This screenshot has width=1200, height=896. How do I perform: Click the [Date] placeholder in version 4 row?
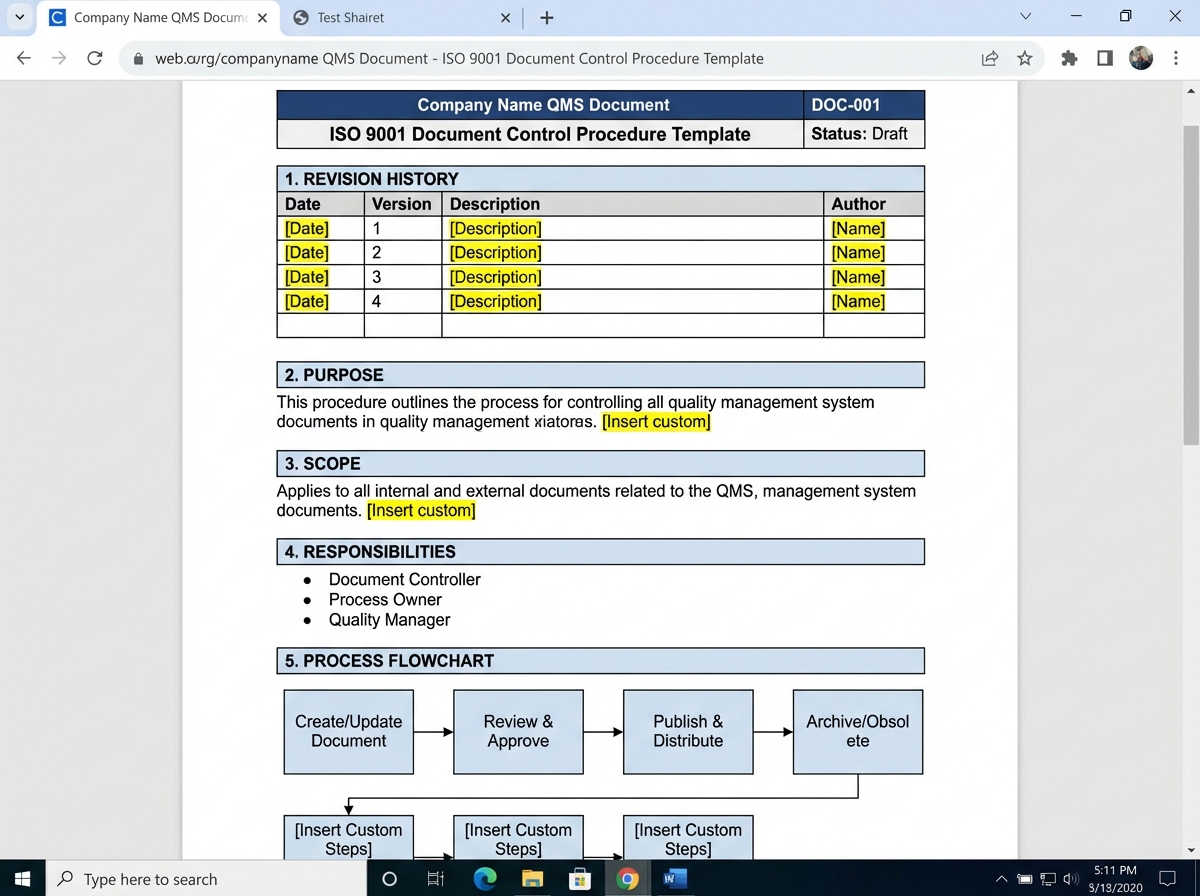(x=306, y=301)
